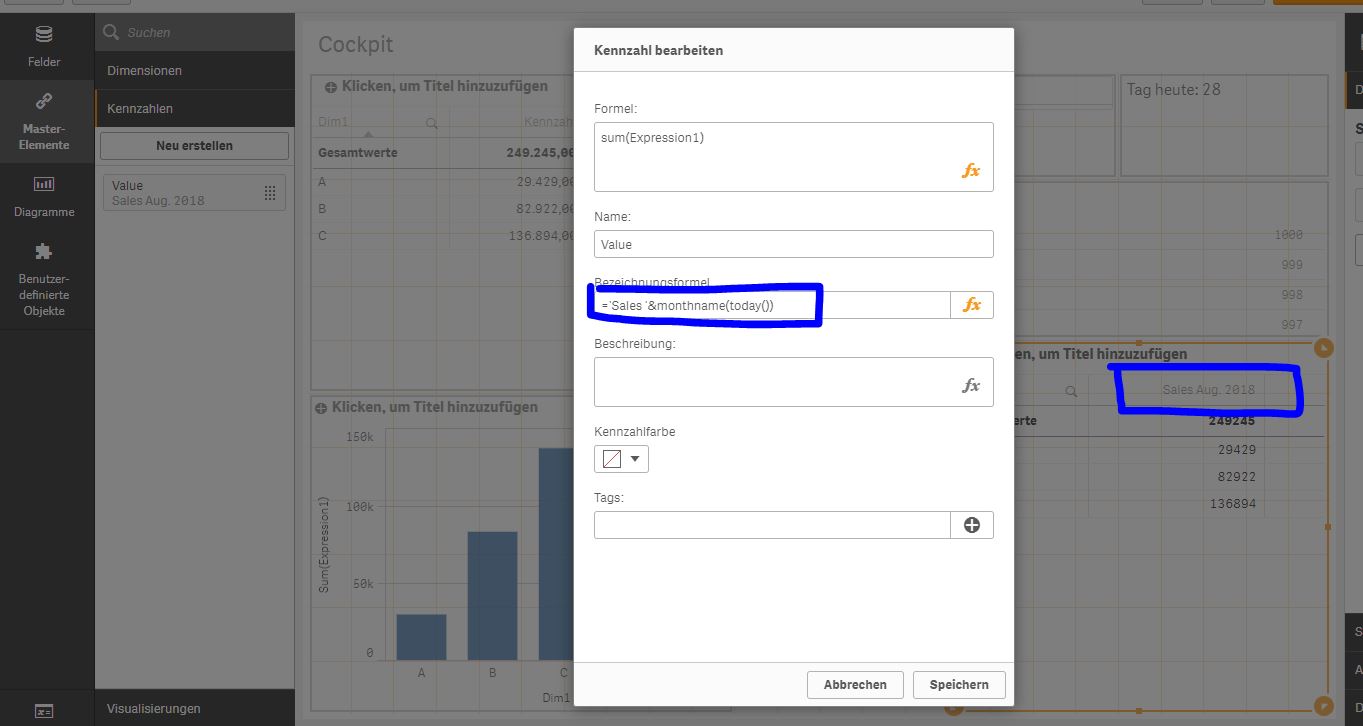The height and width of the screenshot is (726, 1363).
Task: Click the top table's 'Klicken, um Titel hinzuzufügen' title
Action: click(x=445, y=87)
